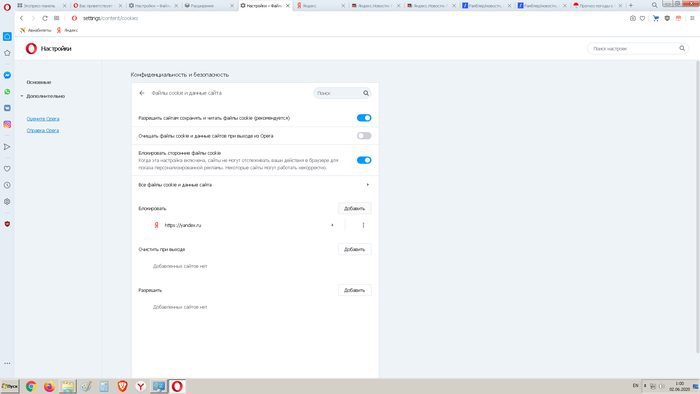Open Авиабилеты bookmark in bookmarks bar

tap(36, 30)
